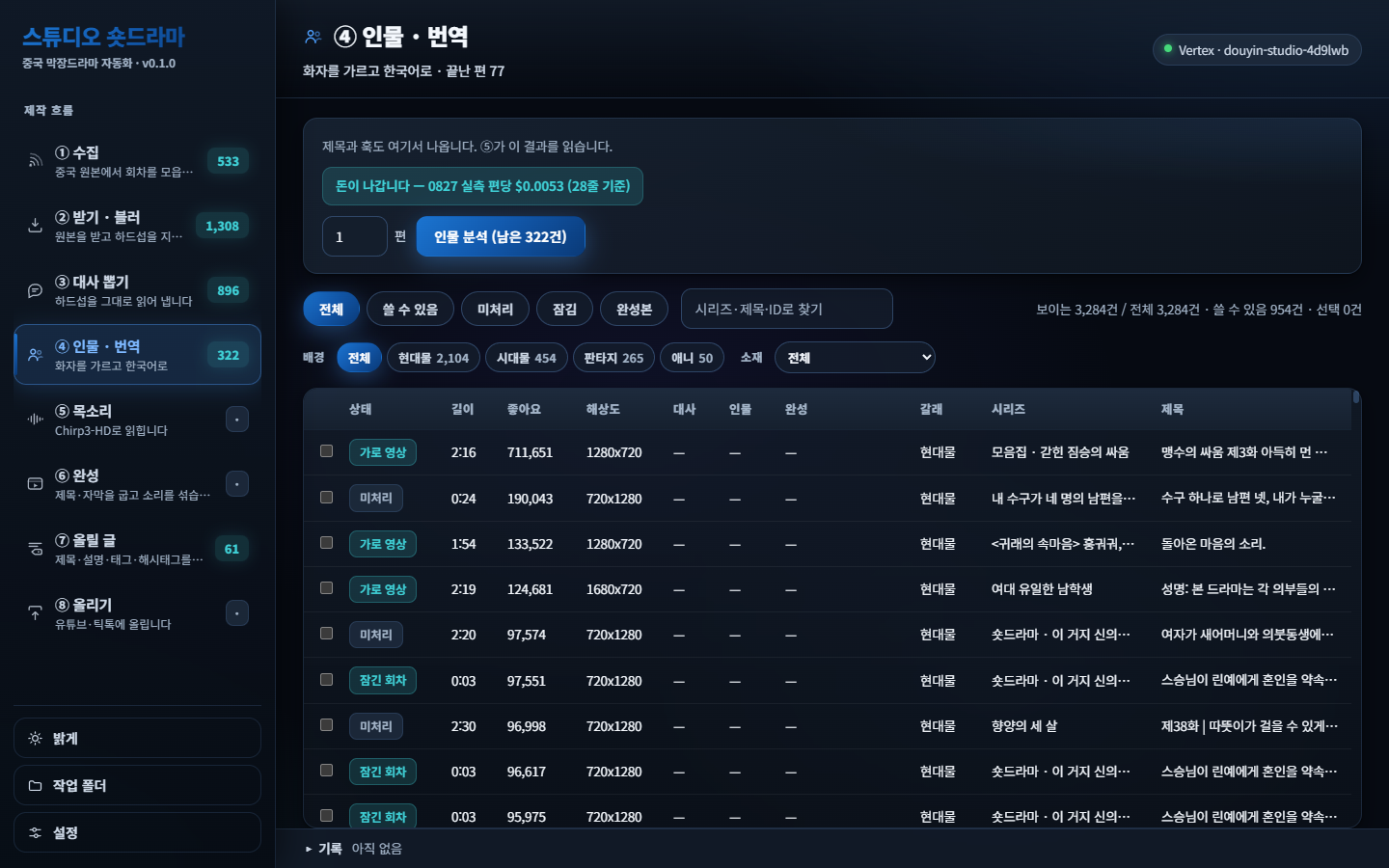The width and height of the screenshot is (1389, 868).
Task: Filter background by 현대물 2,104
Action: 433,358
